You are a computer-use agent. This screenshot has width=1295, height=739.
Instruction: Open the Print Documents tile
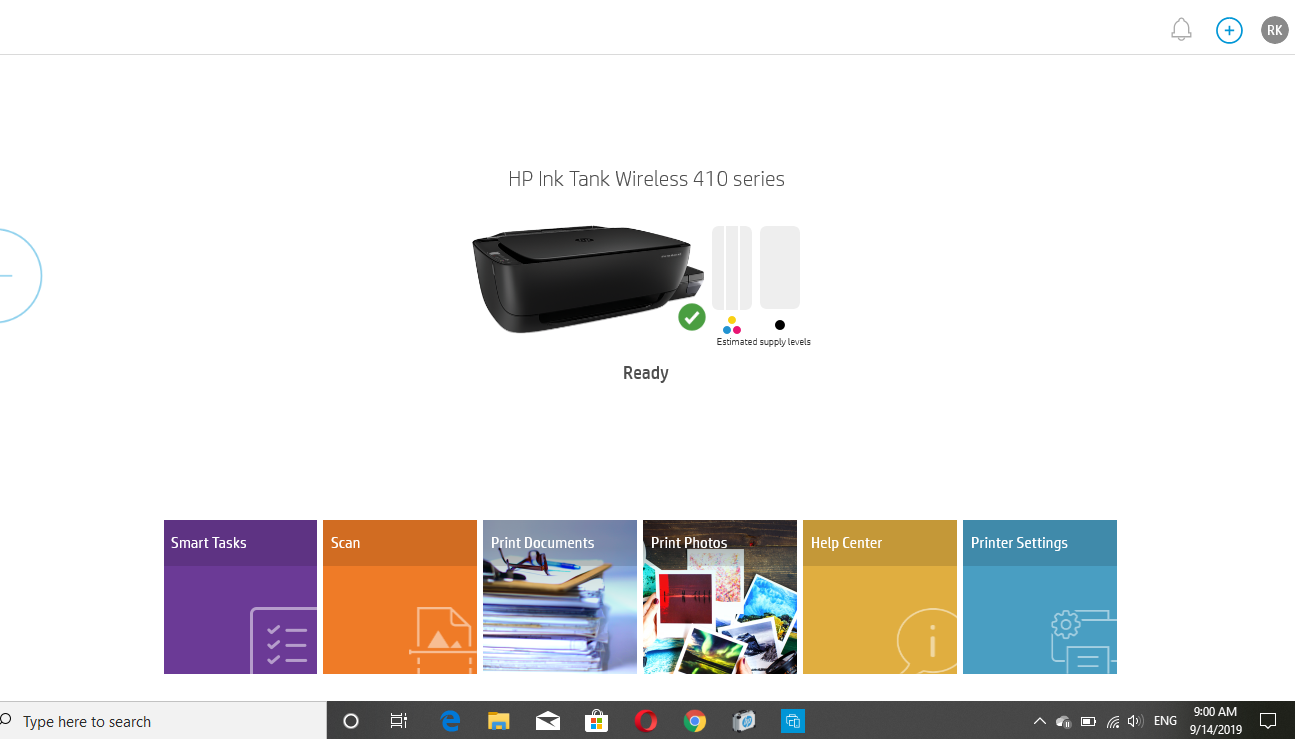tap(560, 597)
